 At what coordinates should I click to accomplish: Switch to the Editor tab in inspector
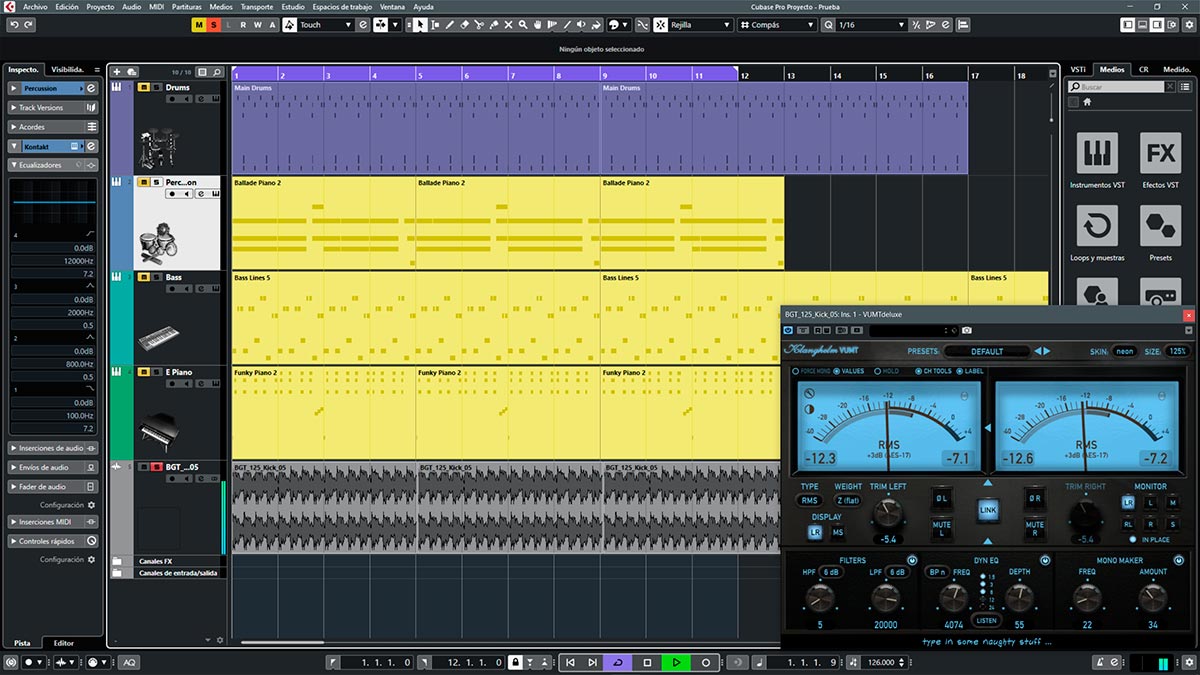tap(63, 643)
